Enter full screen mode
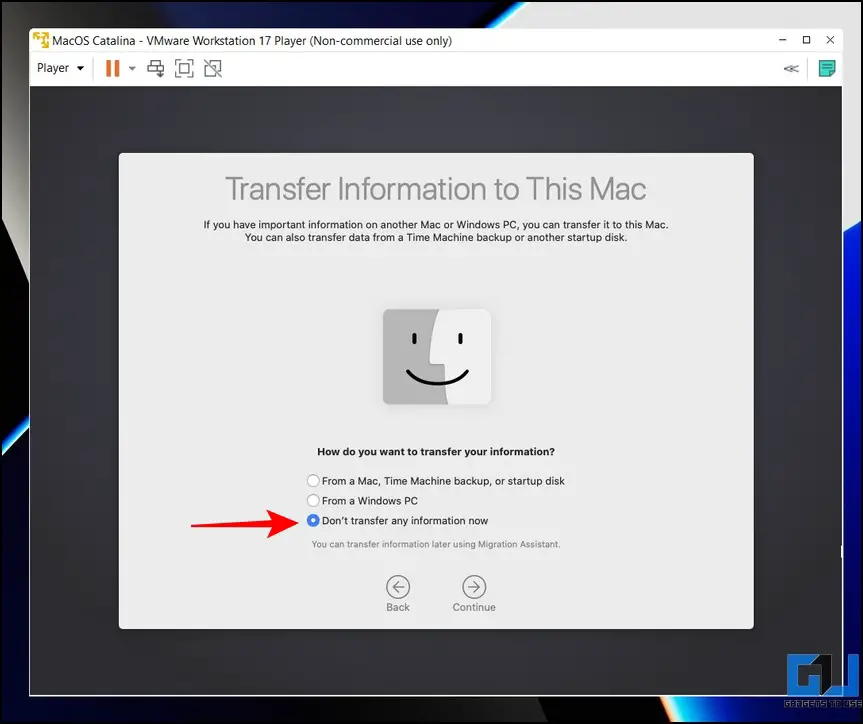Screen dimensions: 863x724 point(184,68)
